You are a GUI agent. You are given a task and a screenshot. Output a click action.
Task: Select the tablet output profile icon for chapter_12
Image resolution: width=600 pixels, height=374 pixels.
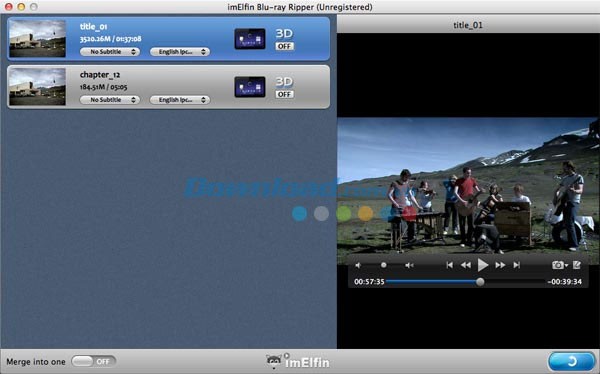pos(250,87)
